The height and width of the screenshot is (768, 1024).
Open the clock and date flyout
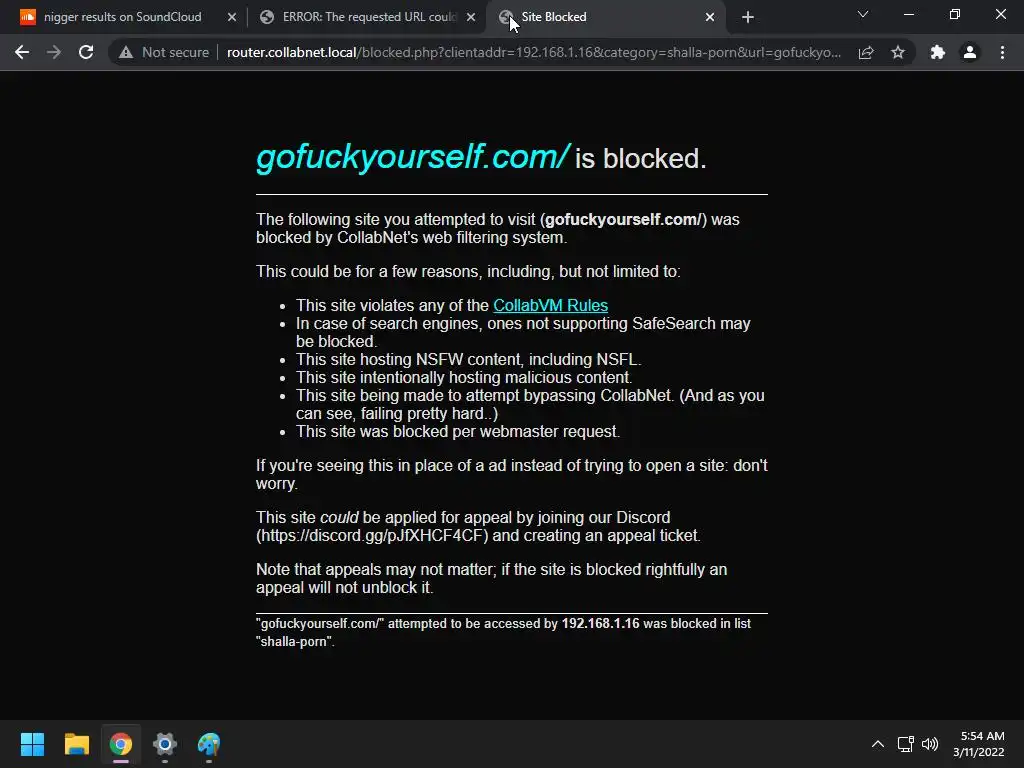point(978,744)
